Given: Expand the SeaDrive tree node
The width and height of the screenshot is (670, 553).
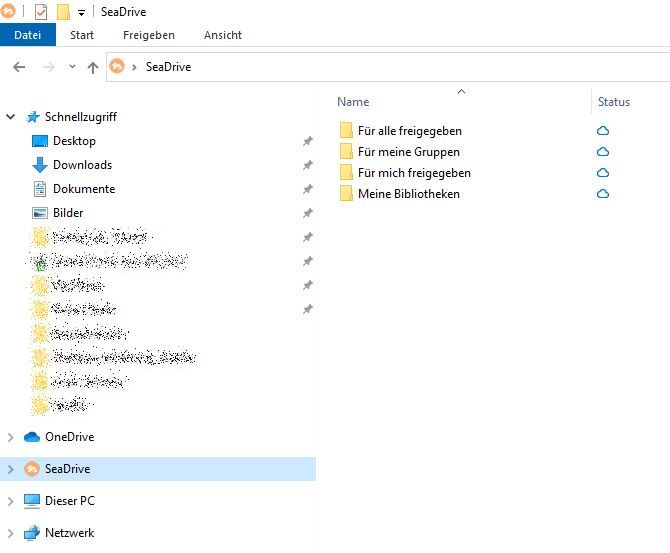Looking at the screenshot, I should coord(12,469).
